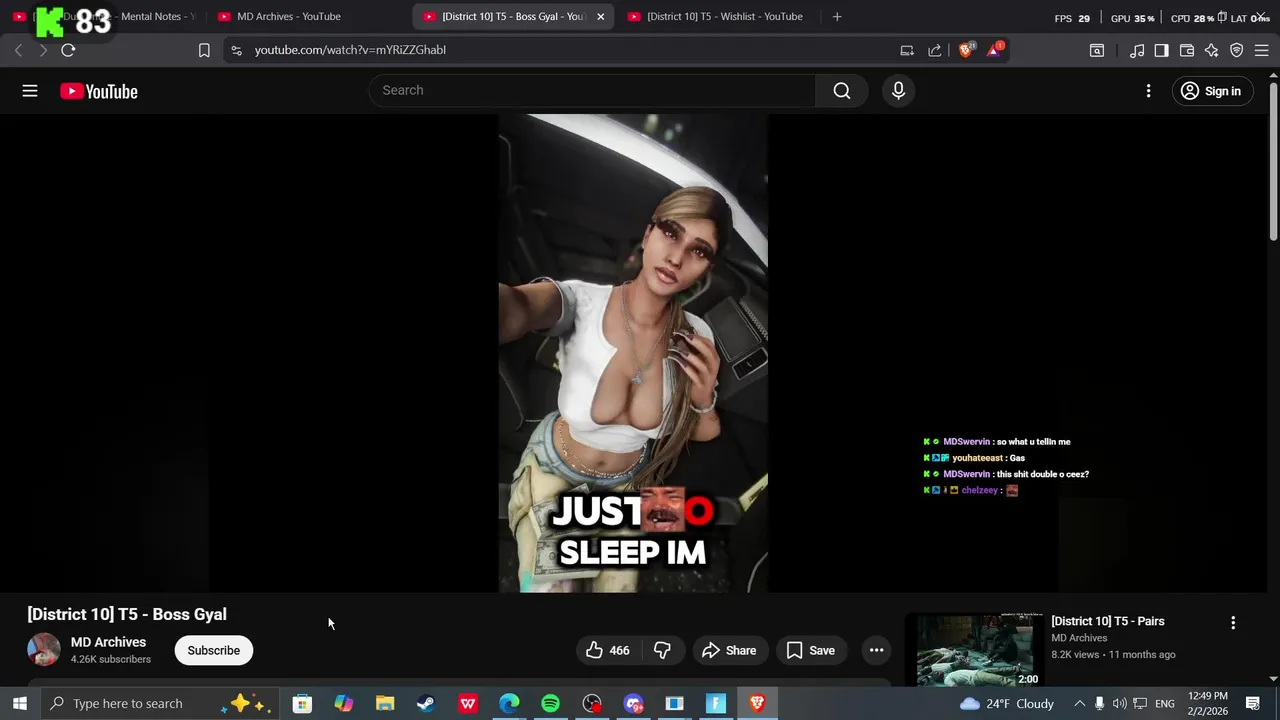Open the ENG language input indicator
This screenshot has width=1280, height=720.
coord(1165,704)
